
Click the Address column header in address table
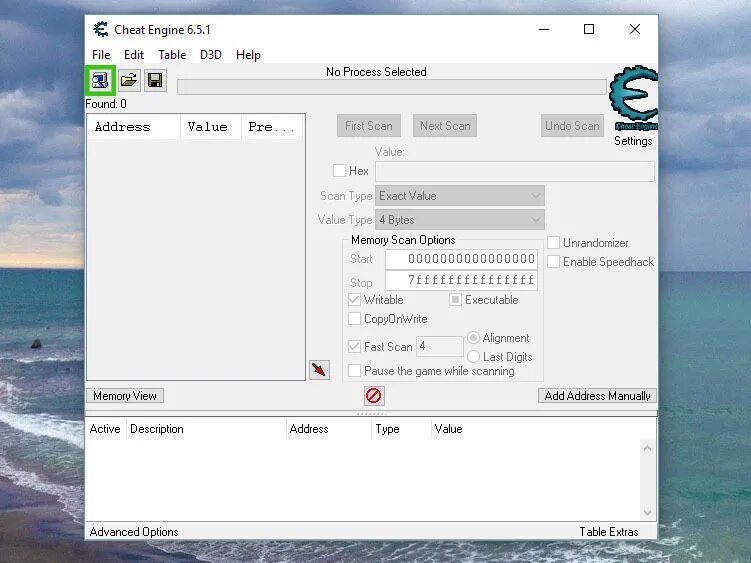[329, 429]
